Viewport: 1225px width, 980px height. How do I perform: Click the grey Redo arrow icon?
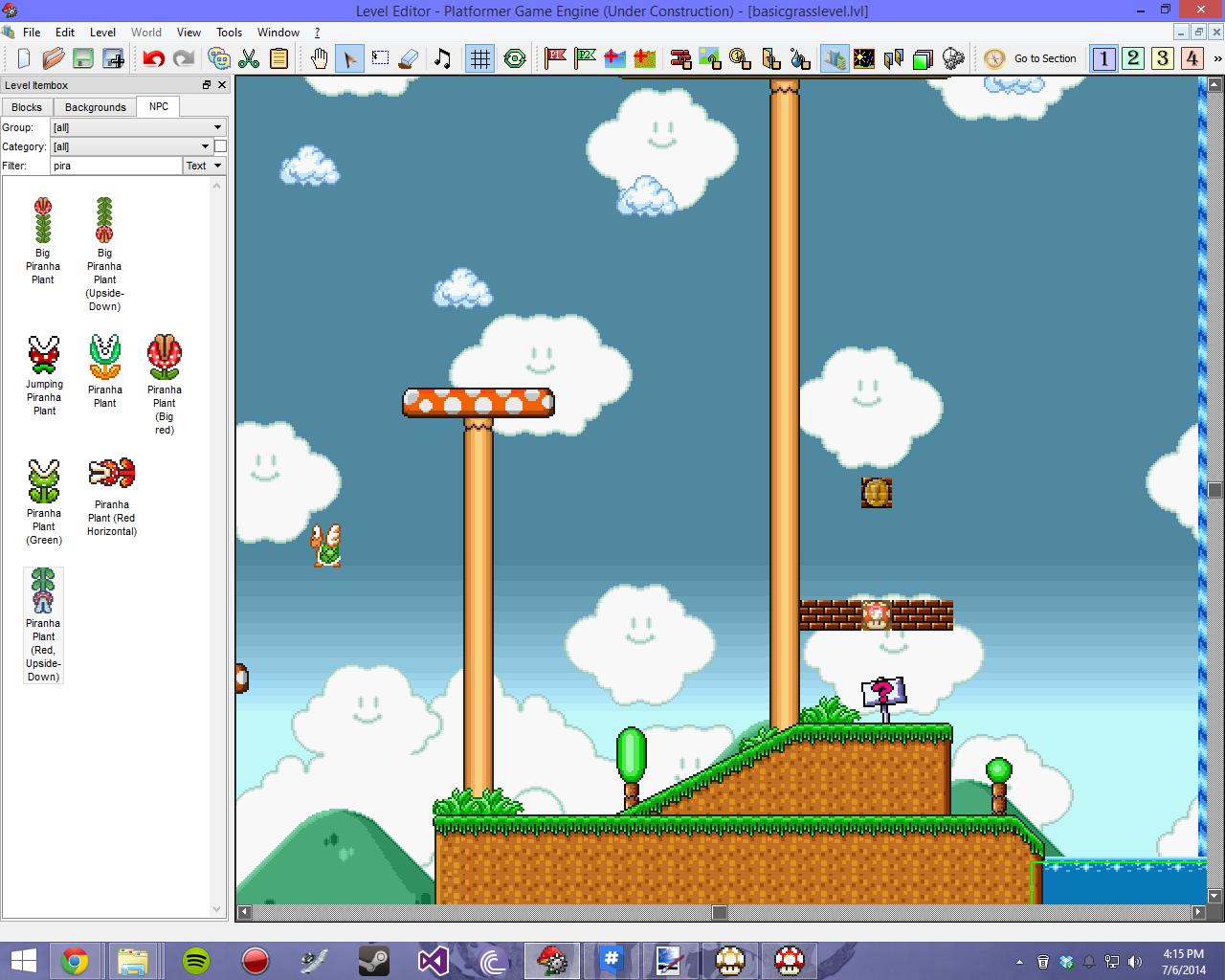[x=184, y=58]
